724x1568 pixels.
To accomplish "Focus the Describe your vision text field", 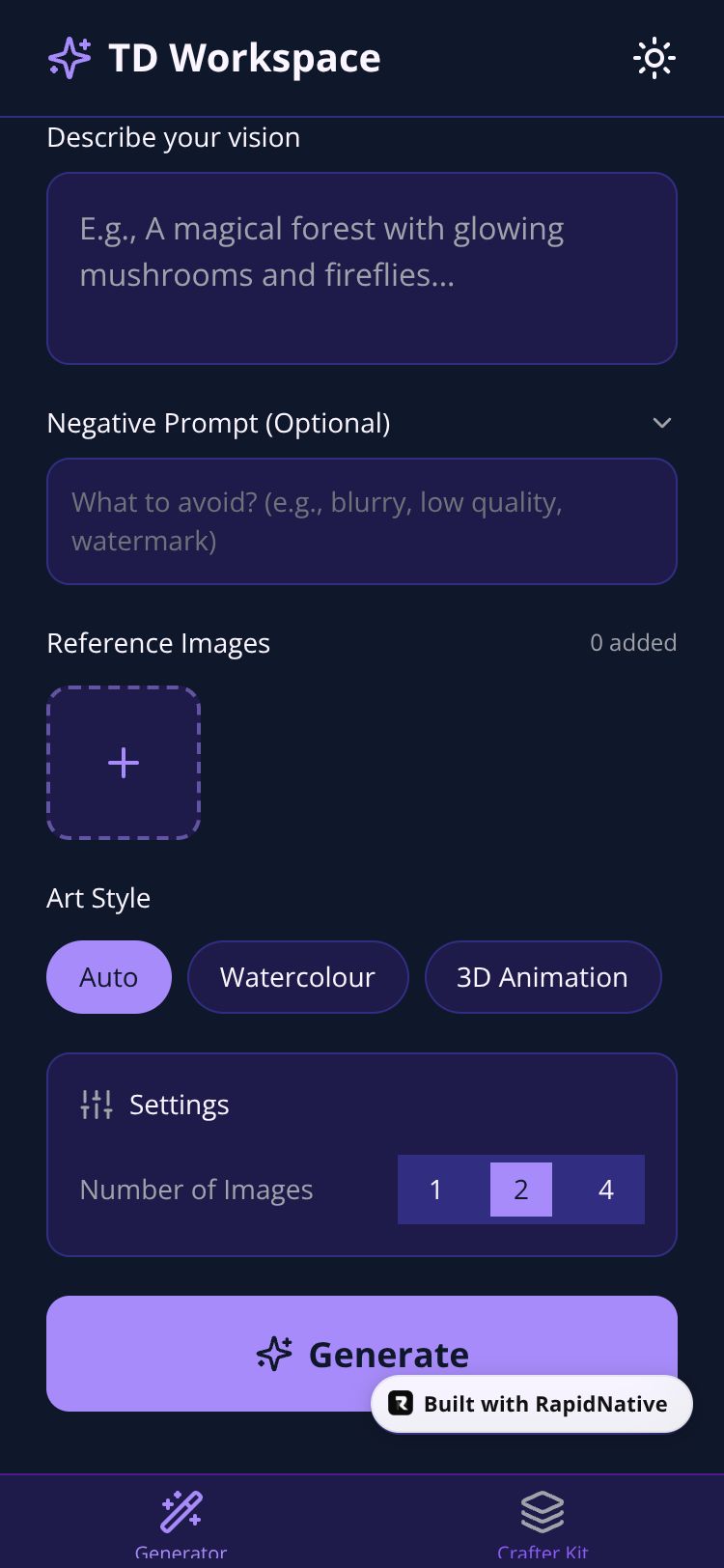I will [362, 268].
